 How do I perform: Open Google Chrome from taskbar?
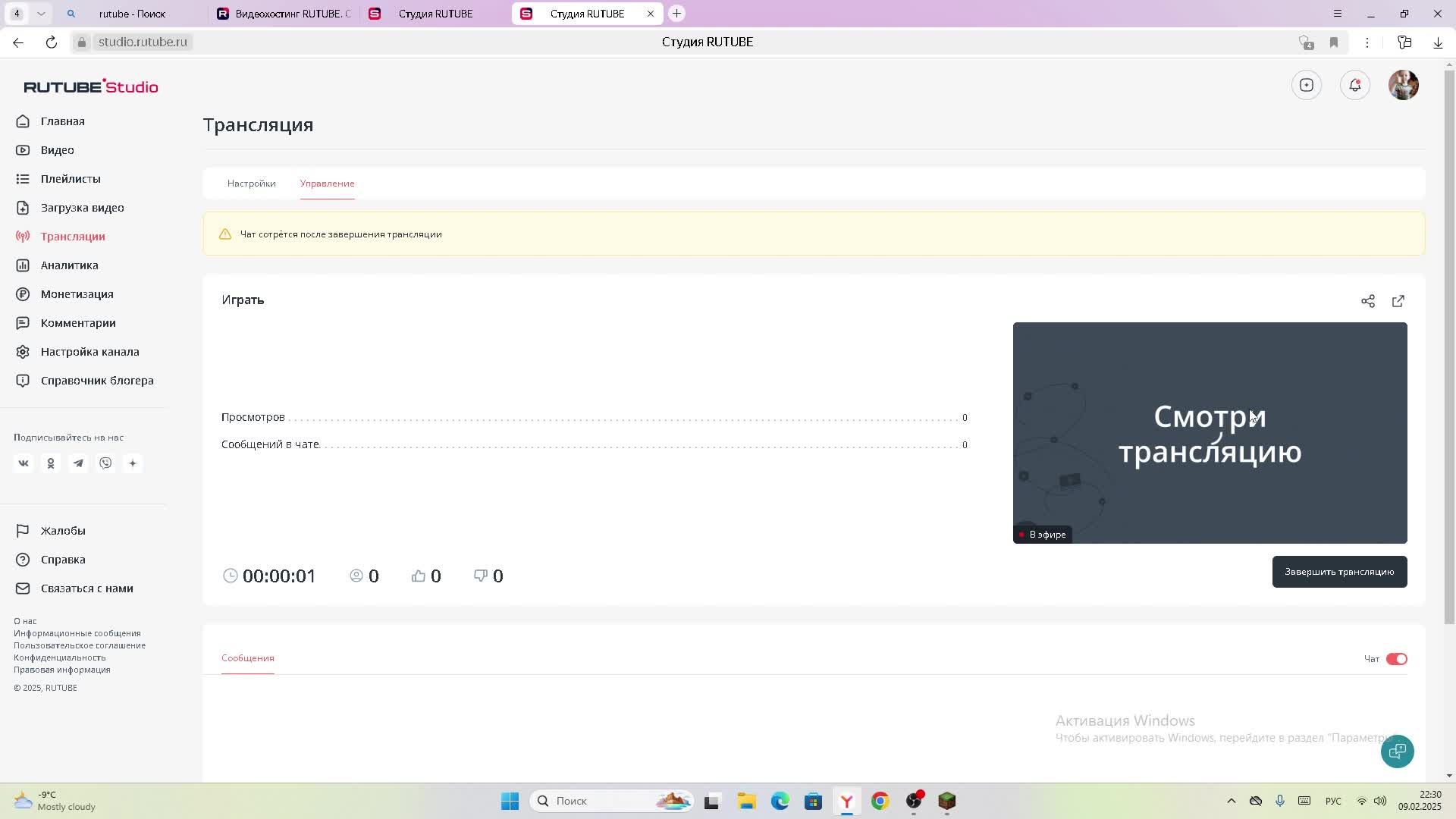880,801
